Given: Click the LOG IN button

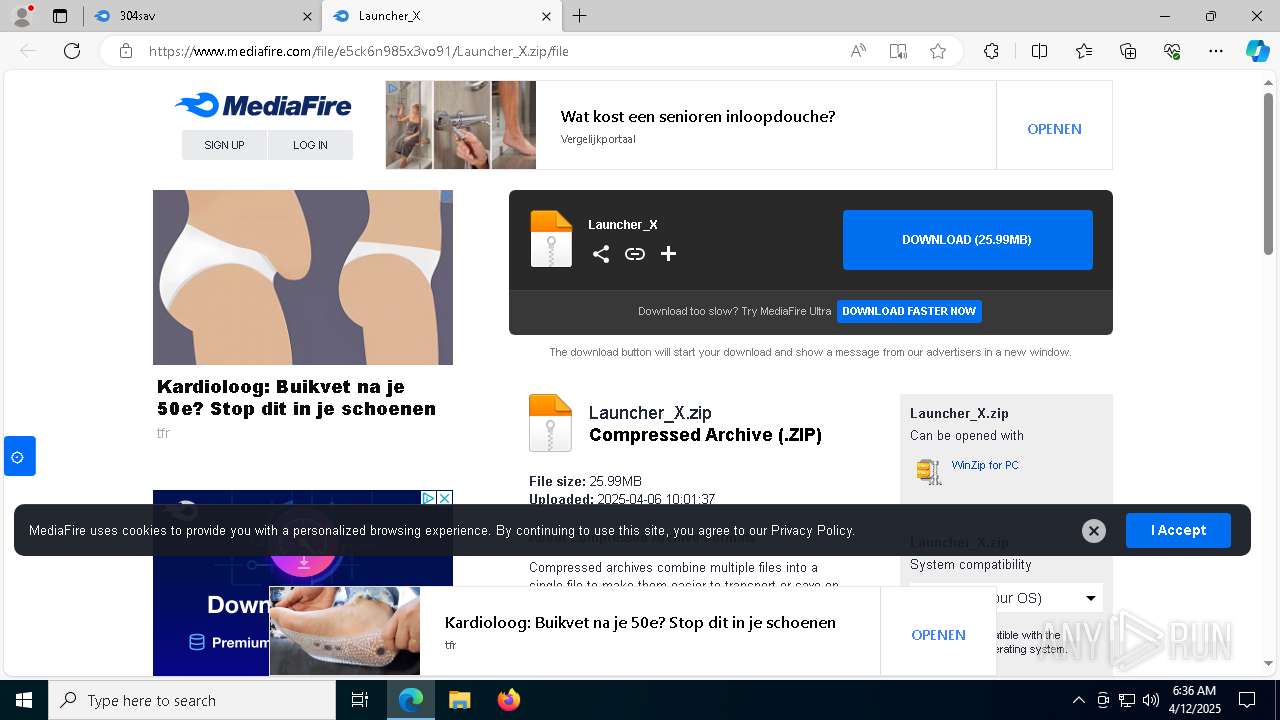Looking at the screenshot, I should (310, 145).
